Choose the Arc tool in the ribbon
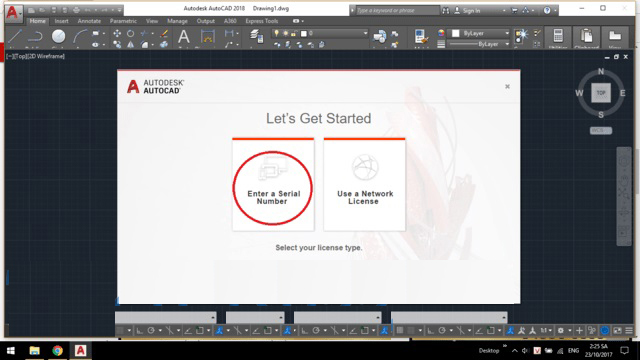Image resolution: width=640 pixels, height=360 pixels. 80,36
